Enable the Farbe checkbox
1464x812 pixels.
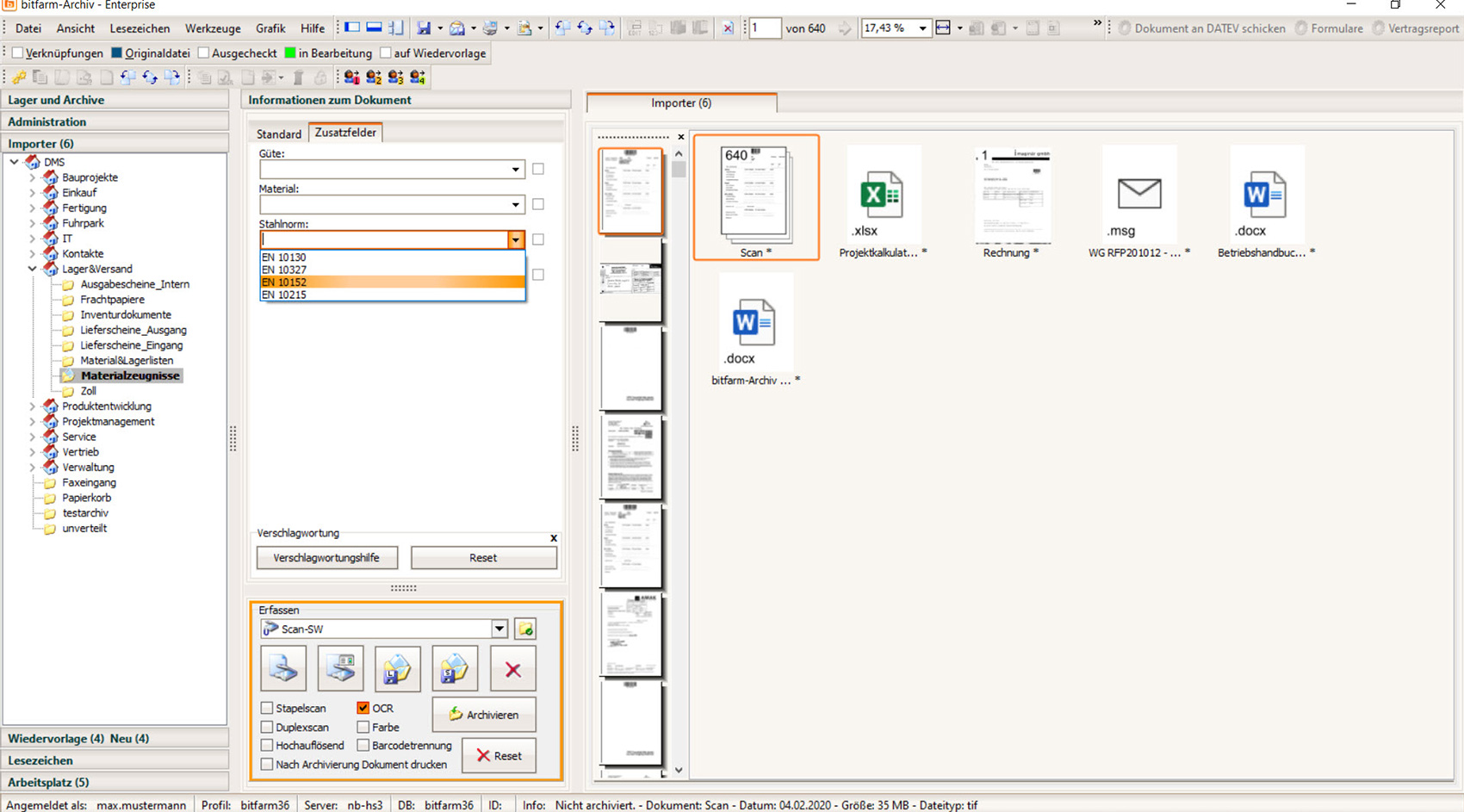tap(363, 727)
